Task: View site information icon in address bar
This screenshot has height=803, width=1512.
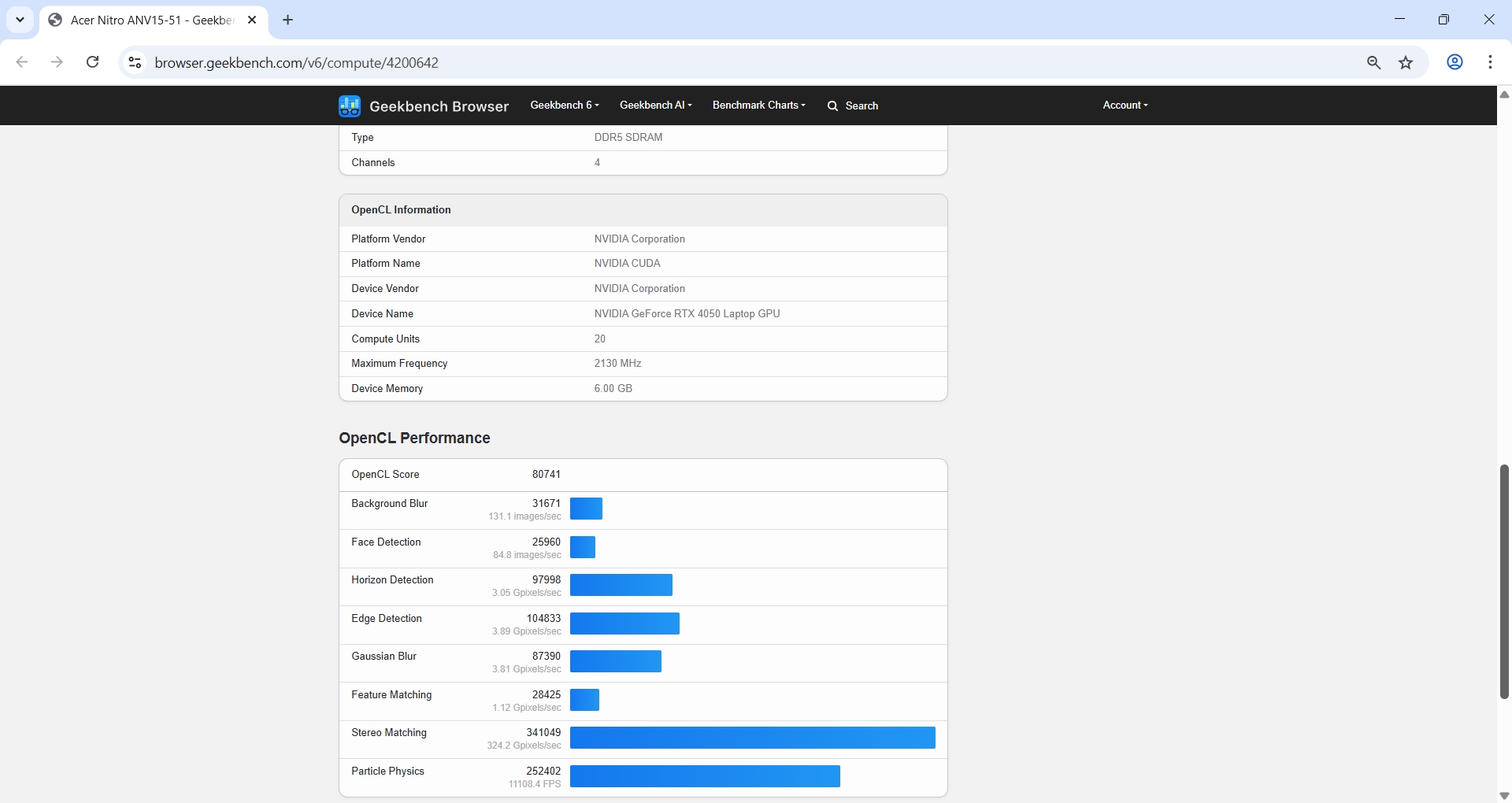Action: [135, 63]
